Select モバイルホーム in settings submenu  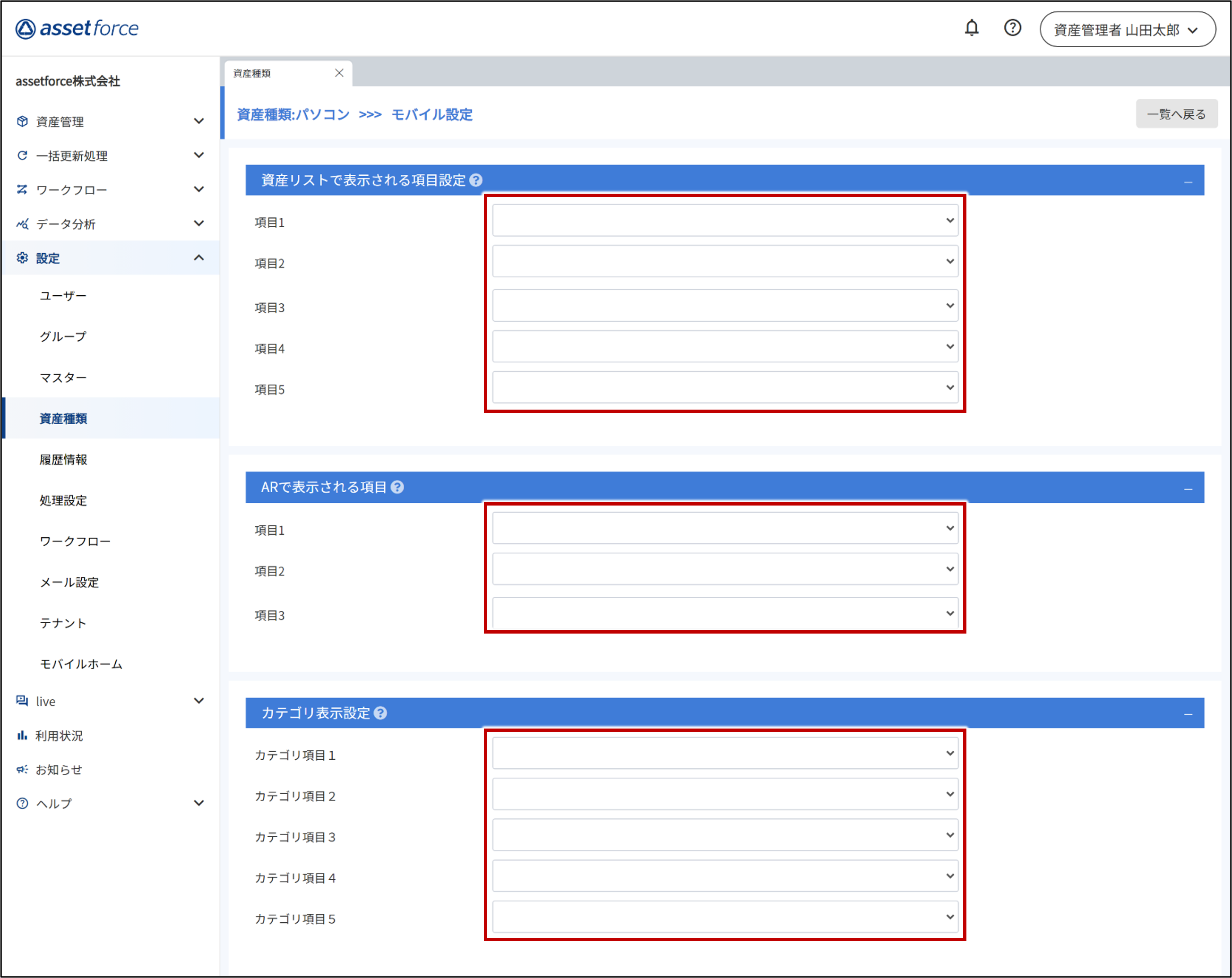click(80, 664)
